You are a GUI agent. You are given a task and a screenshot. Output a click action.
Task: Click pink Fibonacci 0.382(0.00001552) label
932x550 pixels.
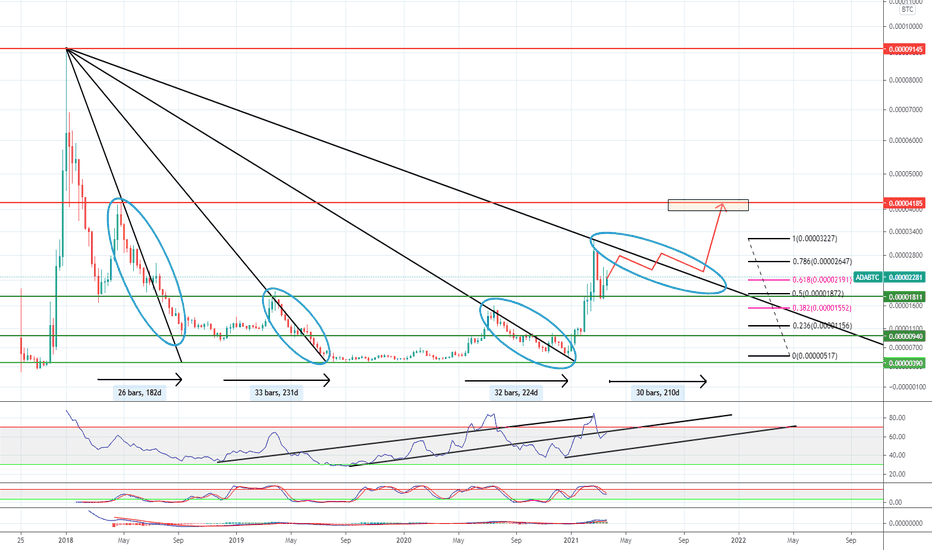822,308
